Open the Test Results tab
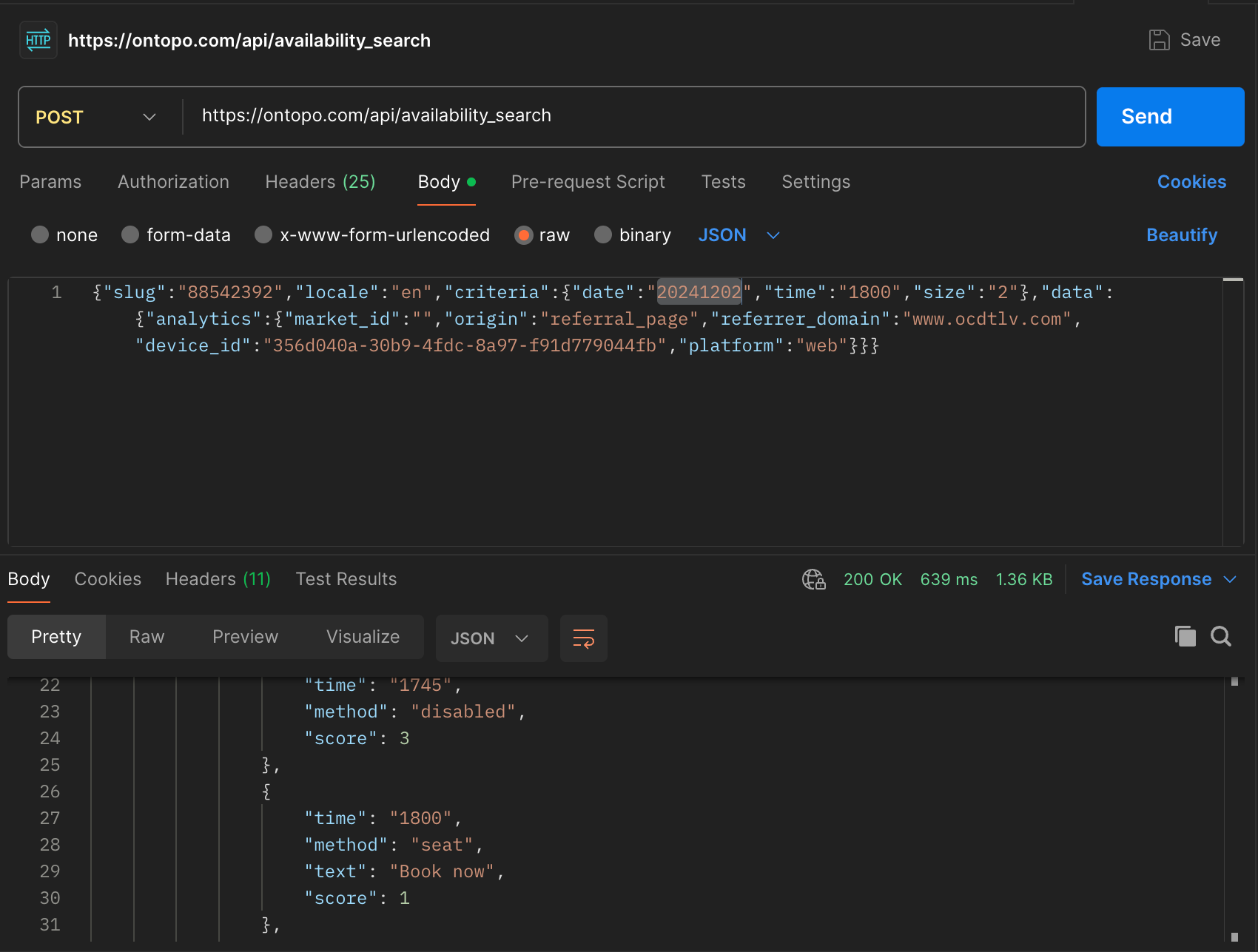The width and height of the screenshot is (1258, 952). pos(346,579)
